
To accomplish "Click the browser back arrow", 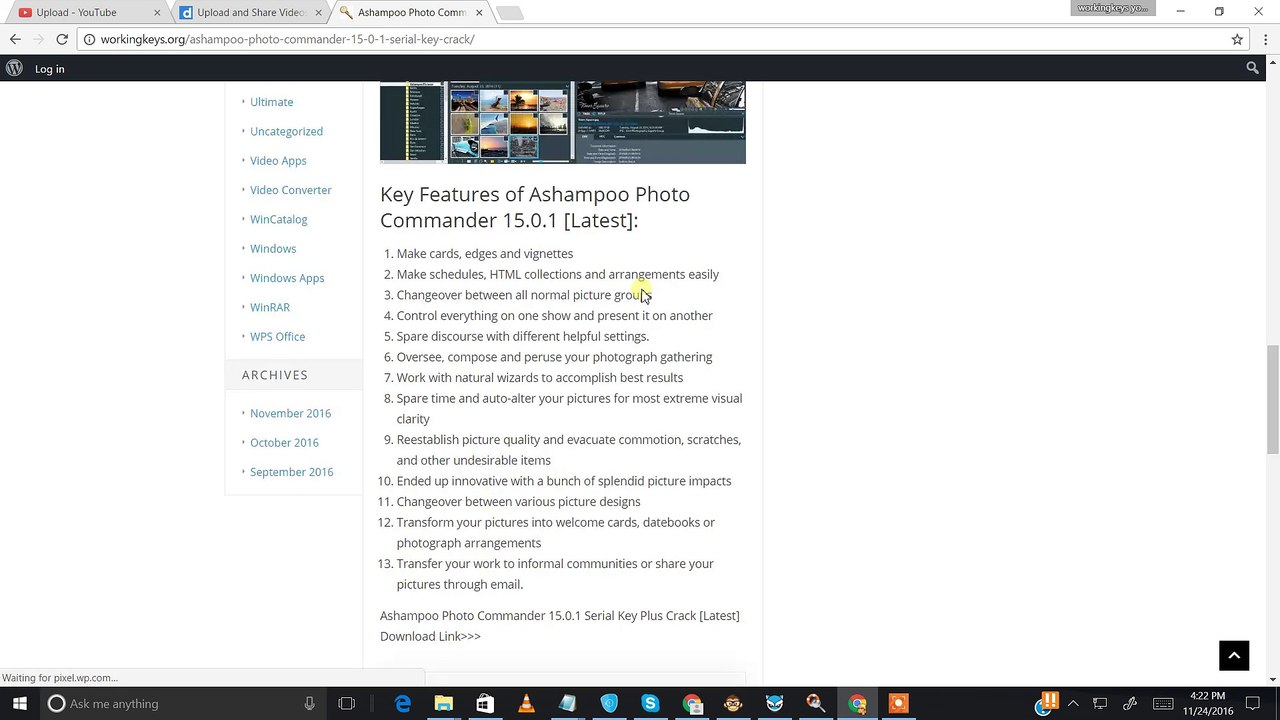I will [x=15, y=39].
